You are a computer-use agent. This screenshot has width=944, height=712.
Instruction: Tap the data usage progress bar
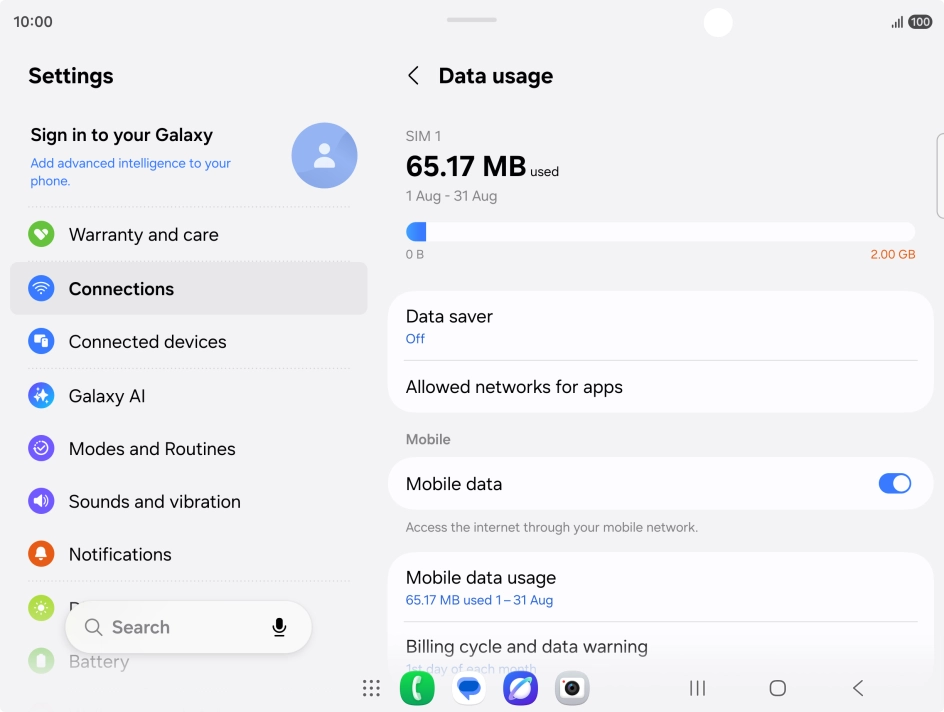(x=660, y=232)
